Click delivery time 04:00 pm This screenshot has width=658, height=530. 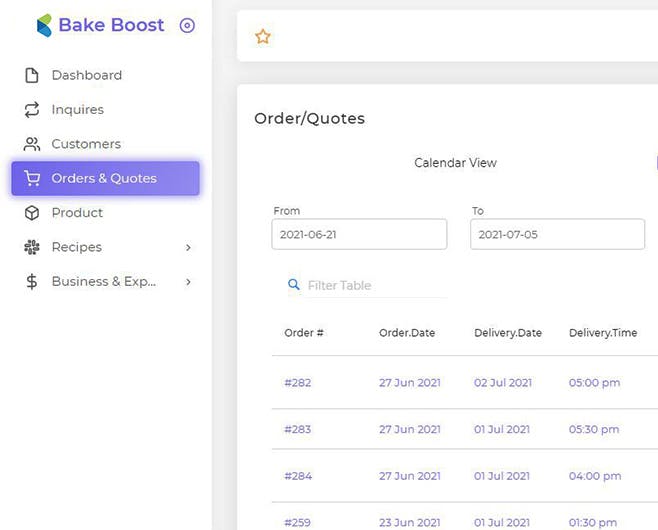tap(595, 476)
